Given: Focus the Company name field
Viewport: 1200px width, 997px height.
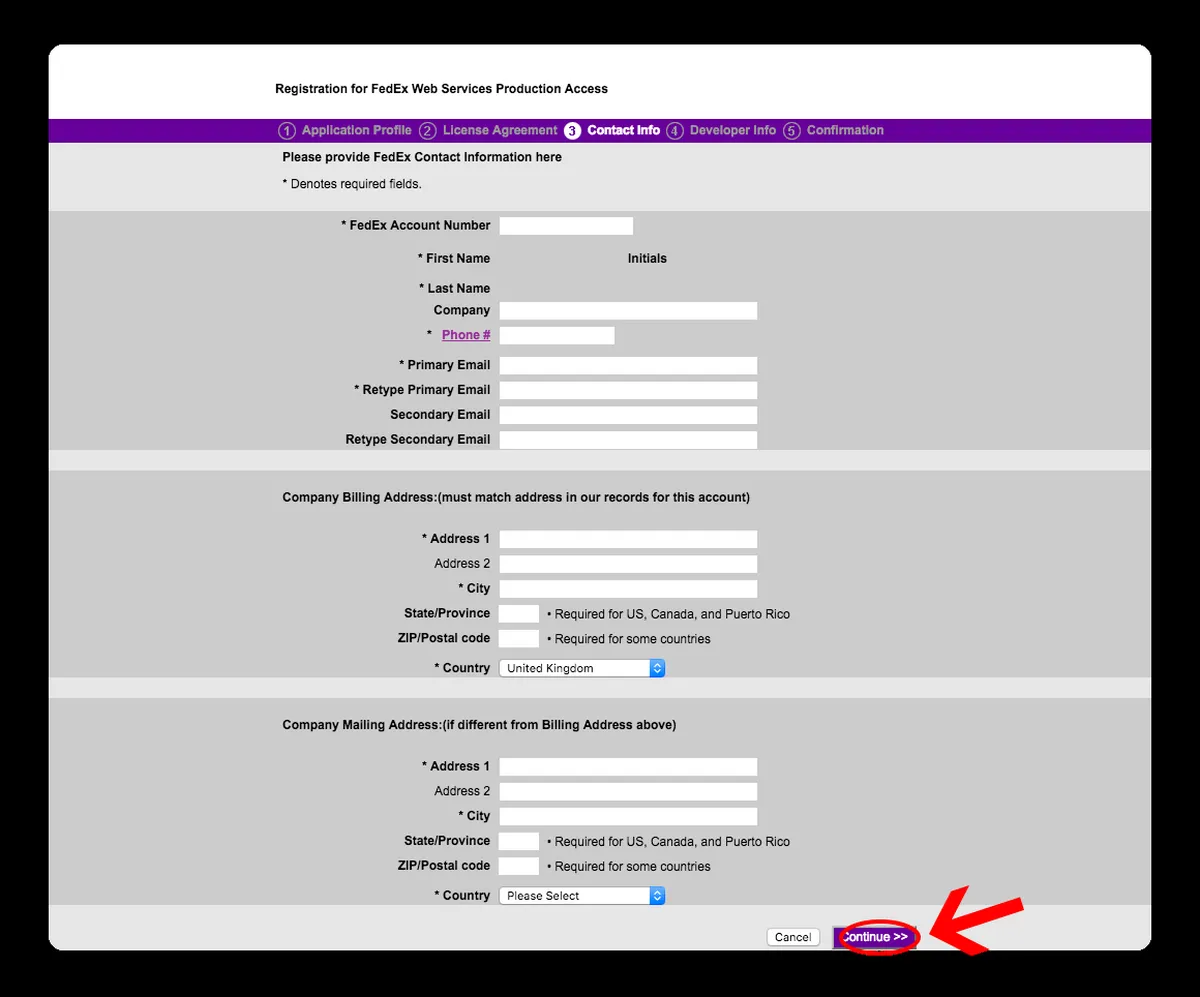Looking at the screenshot, I should click(628, 311).
